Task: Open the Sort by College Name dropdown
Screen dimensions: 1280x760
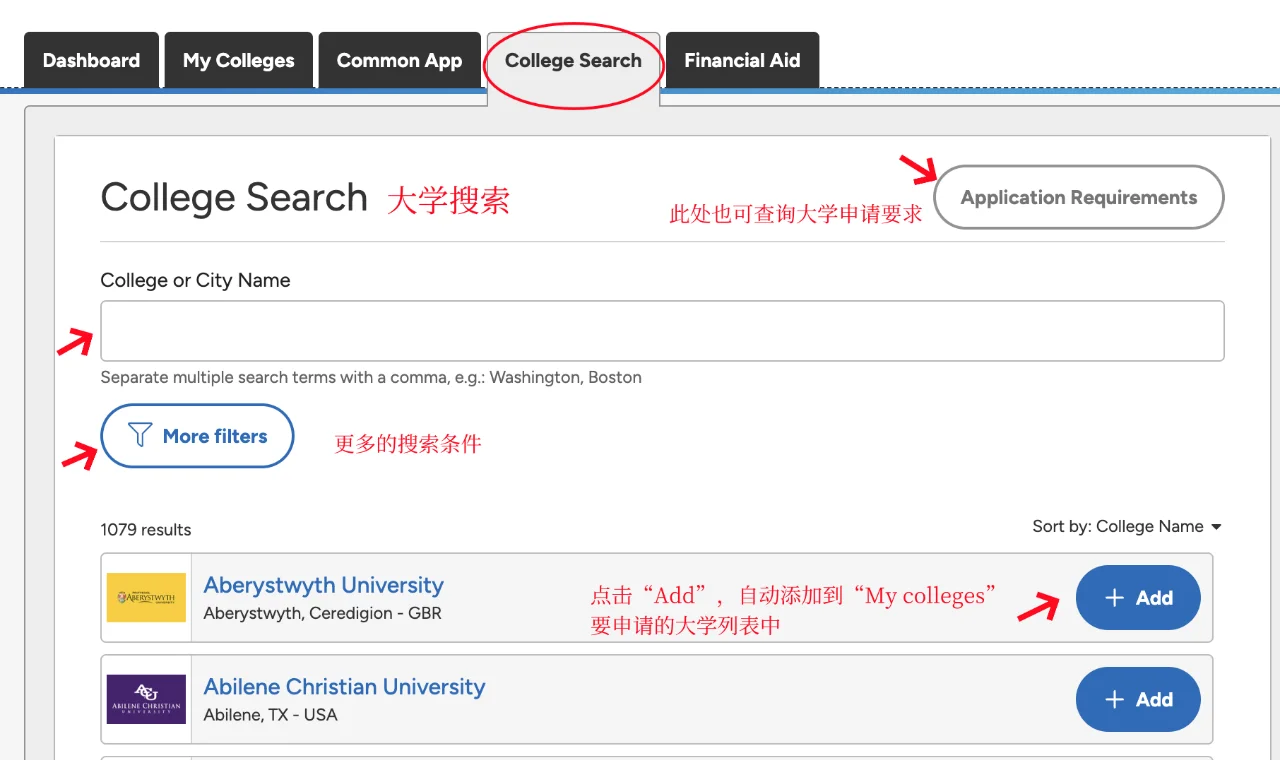Action: coord(1127,526)
